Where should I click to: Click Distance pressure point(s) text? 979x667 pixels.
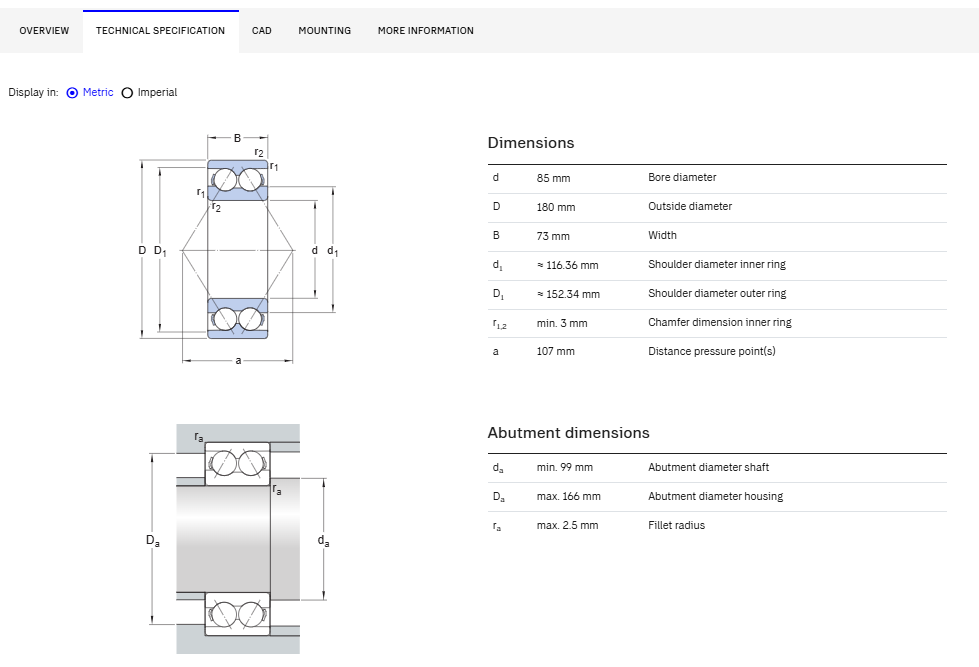point(712,351)
